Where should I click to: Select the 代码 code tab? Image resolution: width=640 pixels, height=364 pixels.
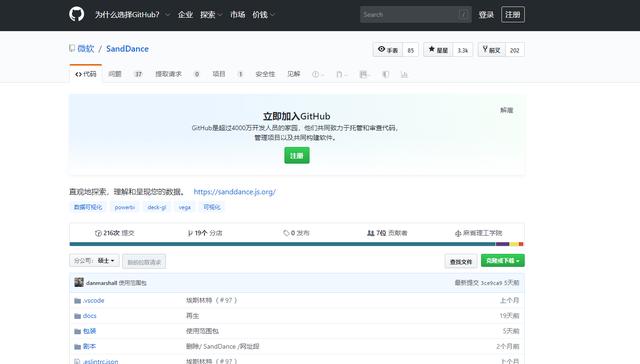86,74
